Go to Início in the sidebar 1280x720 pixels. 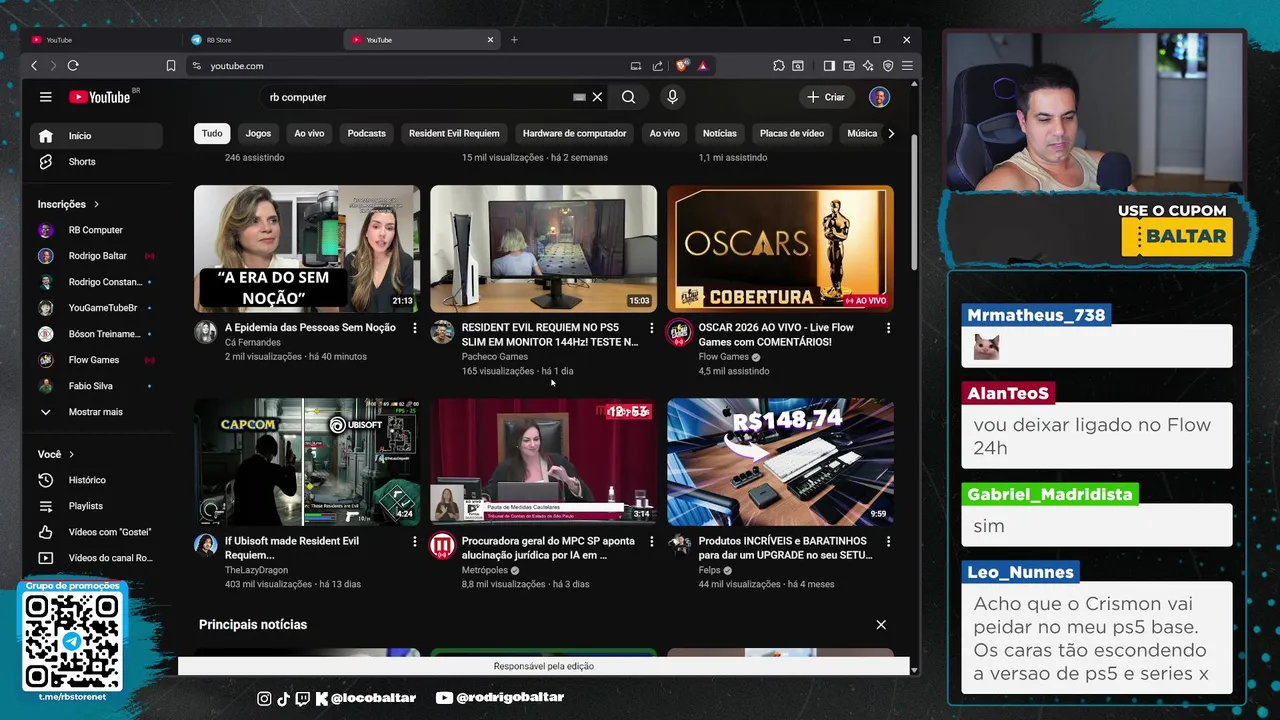(x=97, y=136)
